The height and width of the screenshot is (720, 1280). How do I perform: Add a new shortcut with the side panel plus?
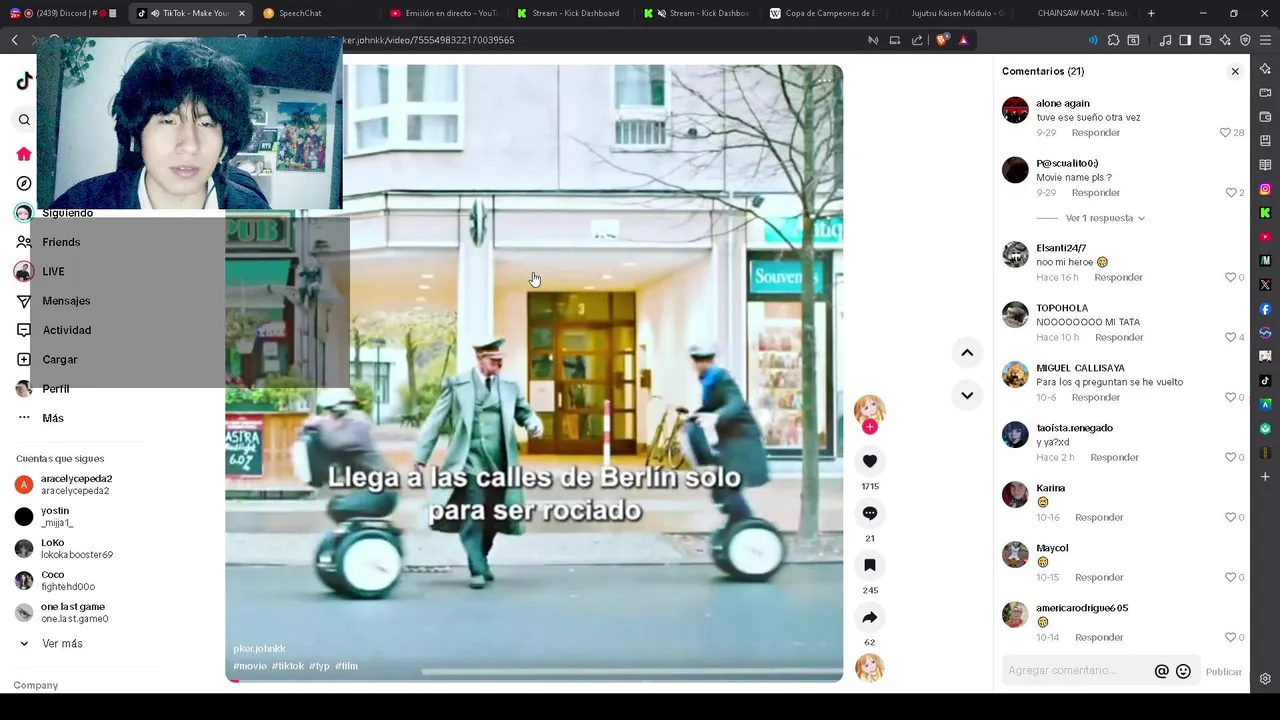coord(1265,477)
